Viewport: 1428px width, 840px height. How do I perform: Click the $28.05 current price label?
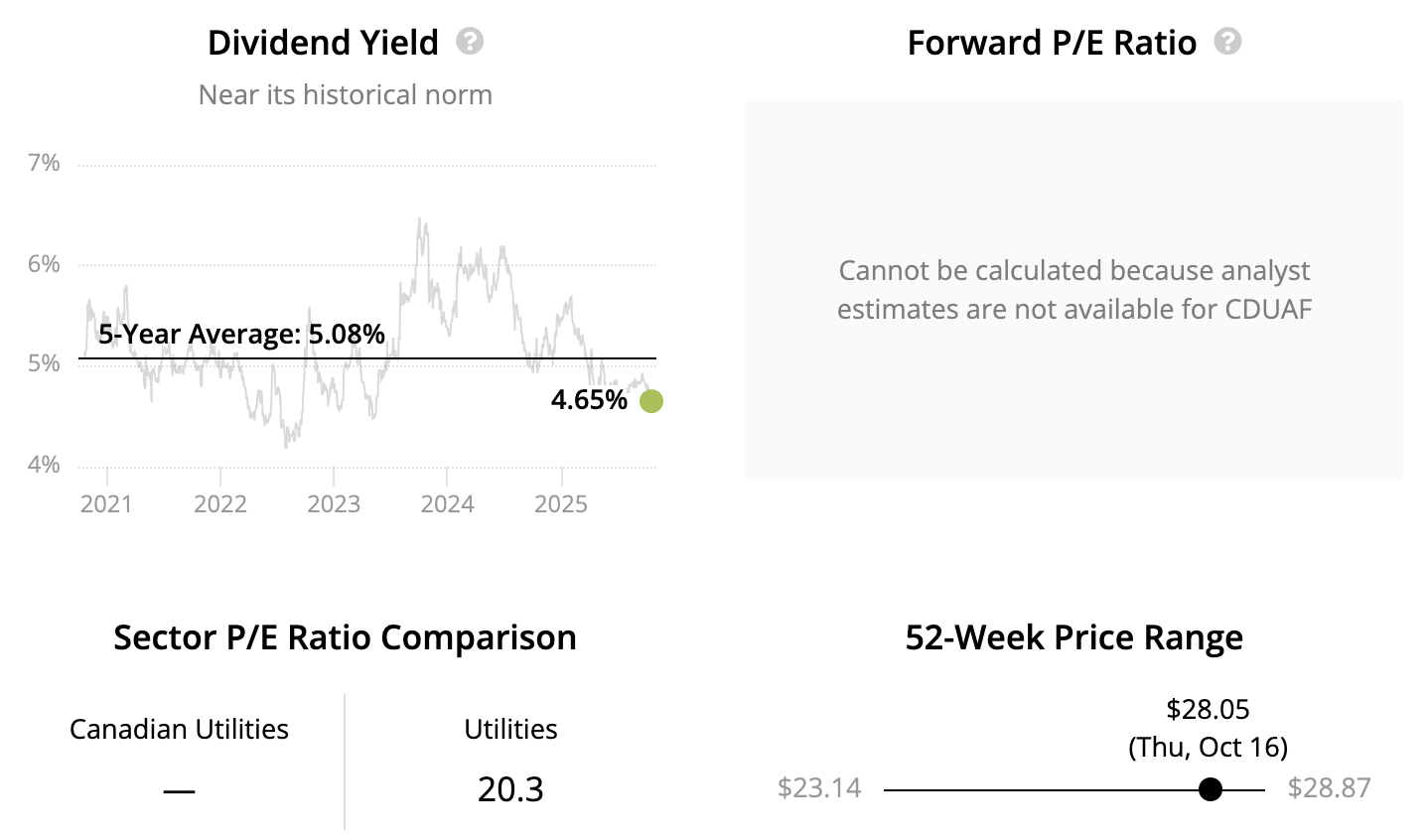click(1208, 709)
